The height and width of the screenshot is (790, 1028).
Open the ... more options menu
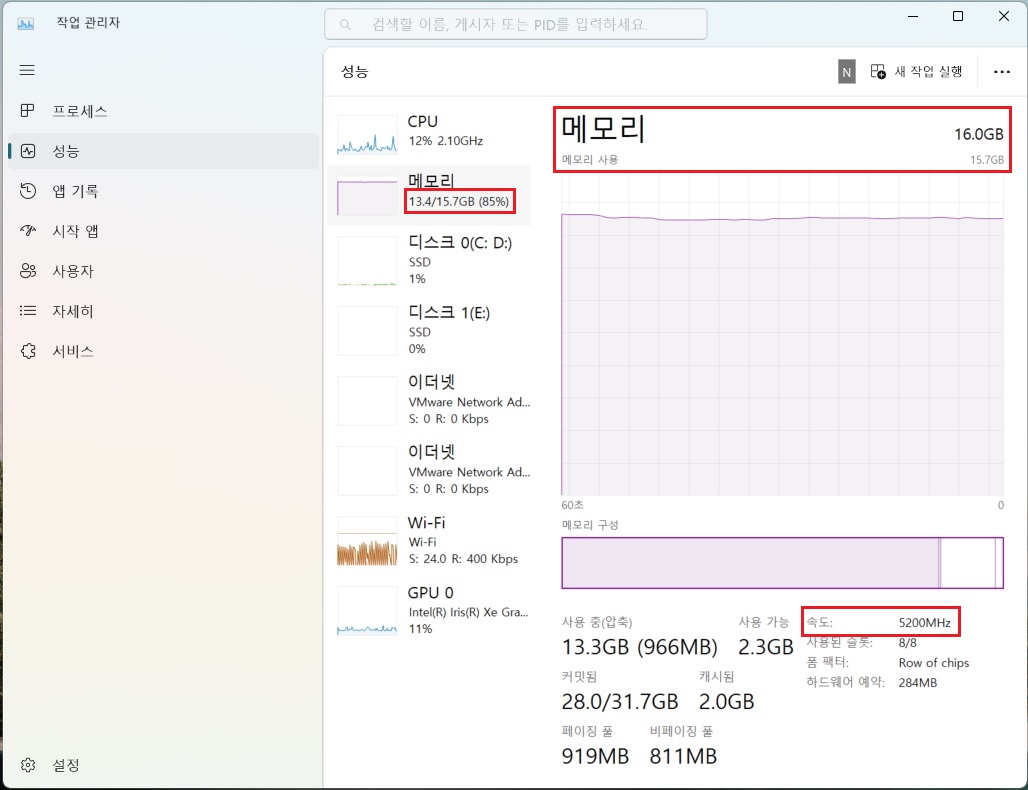coord(1003,71)
